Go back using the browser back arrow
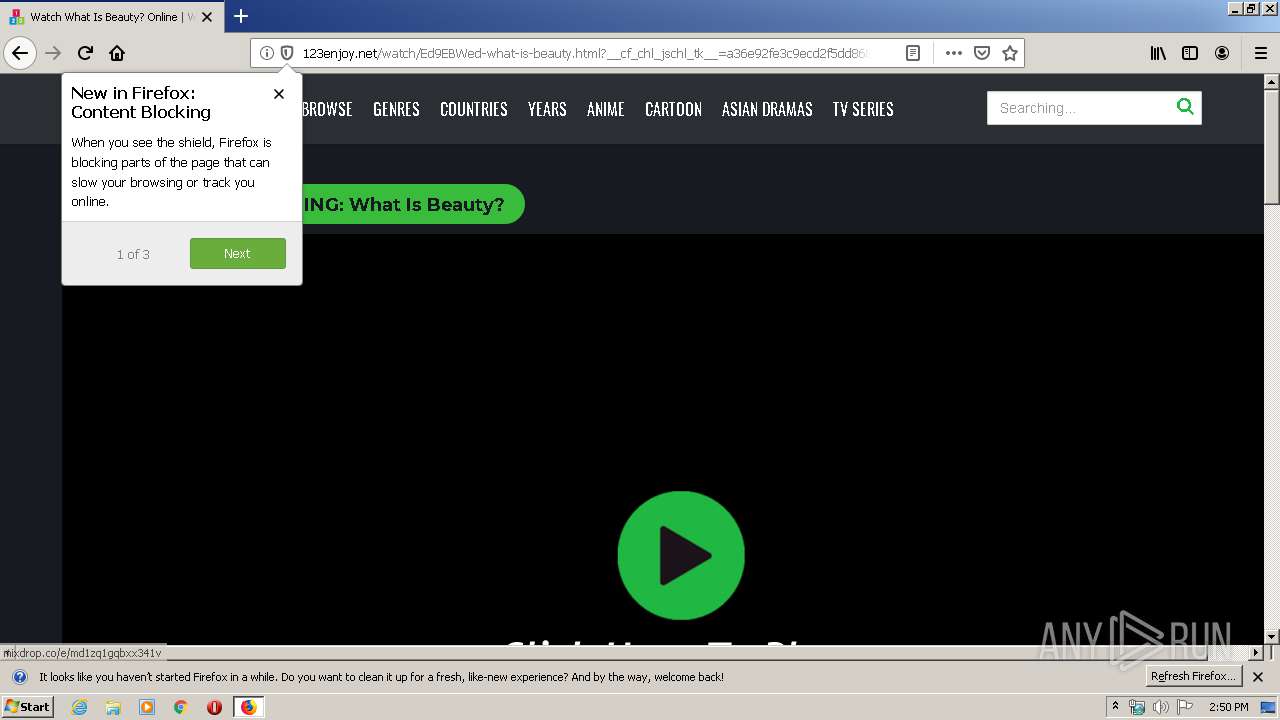1280x720 pixels. 20,53
